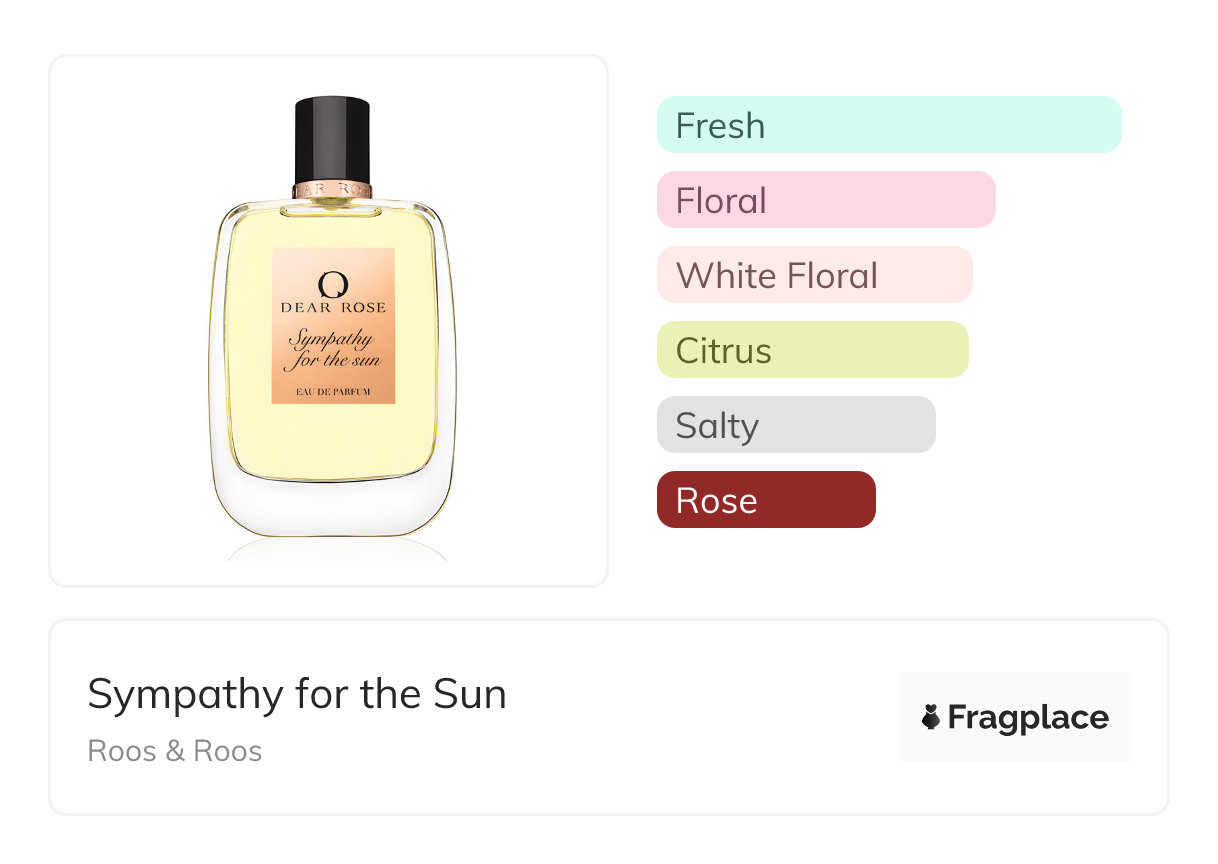Click the rose gold bottle collar ring
This screenshot has height=864, width=1218.
pos(333,188)
